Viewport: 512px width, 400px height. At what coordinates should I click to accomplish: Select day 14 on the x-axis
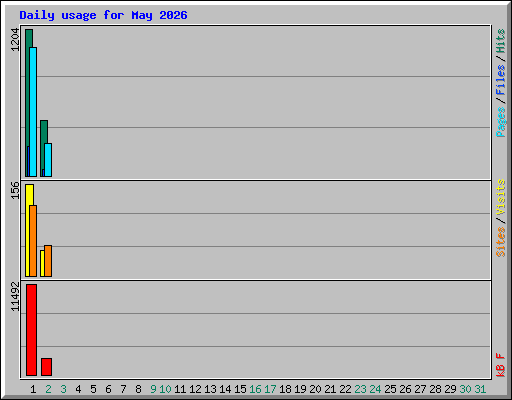pyautogui.click(x=225, y=389)
